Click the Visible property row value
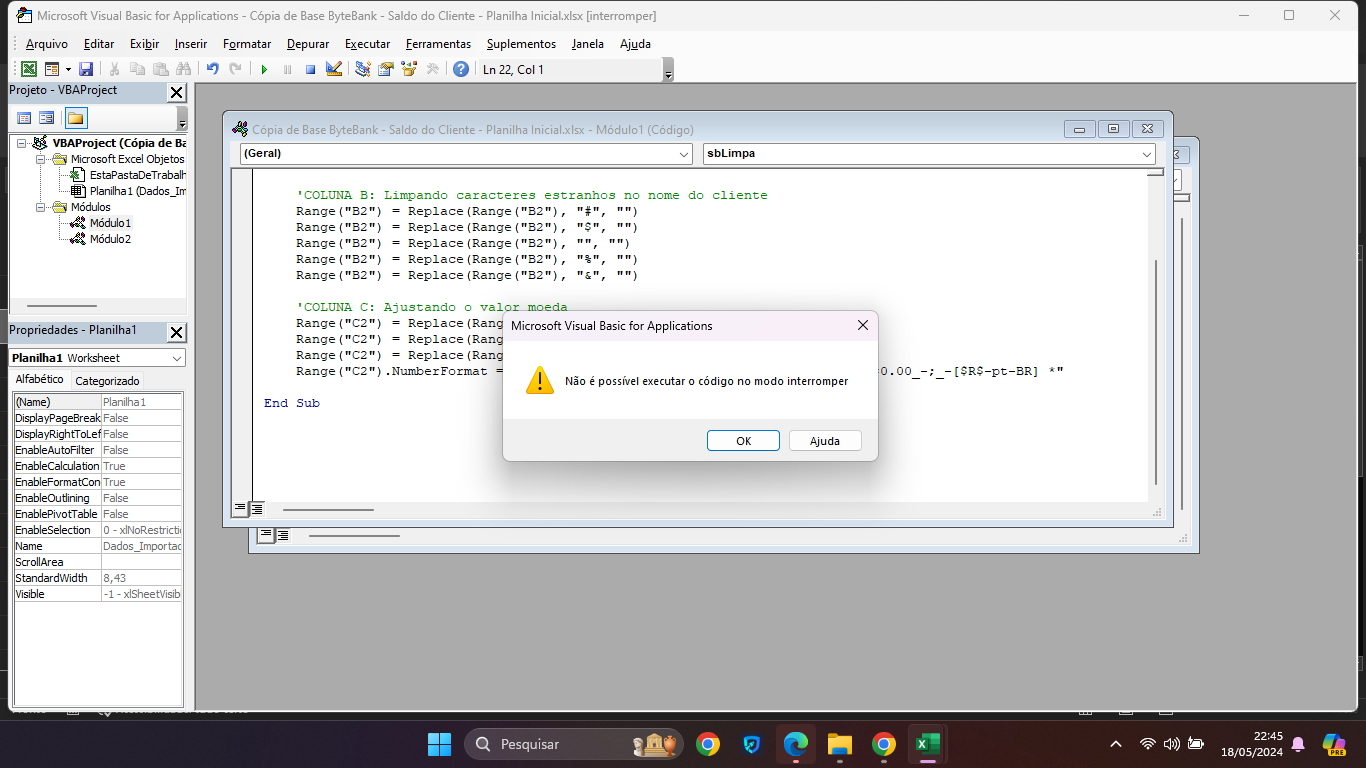Viewport: 1366px width, 768px height. [x=142, y=594]
